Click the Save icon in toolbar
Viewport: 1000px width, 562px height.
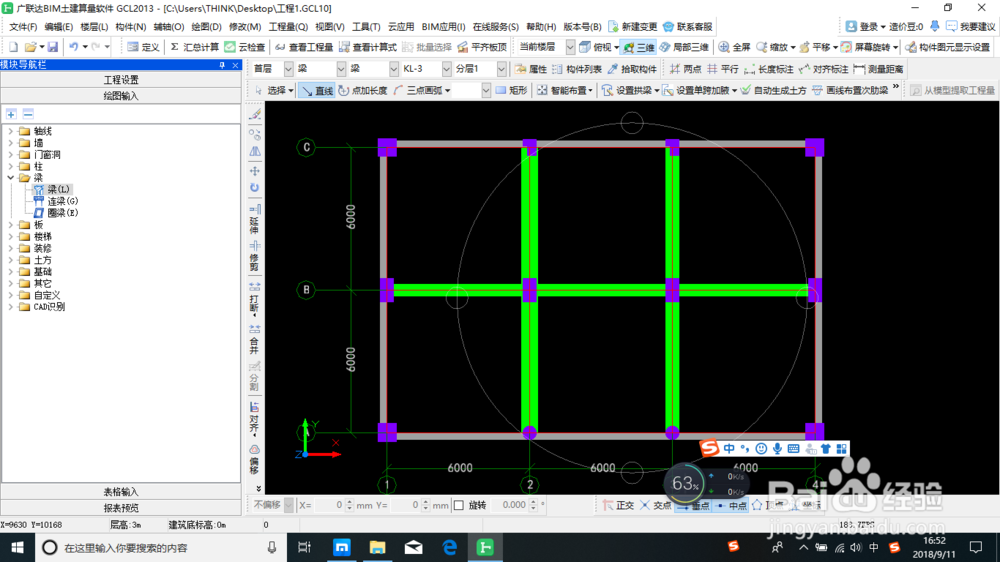[53, 47]
